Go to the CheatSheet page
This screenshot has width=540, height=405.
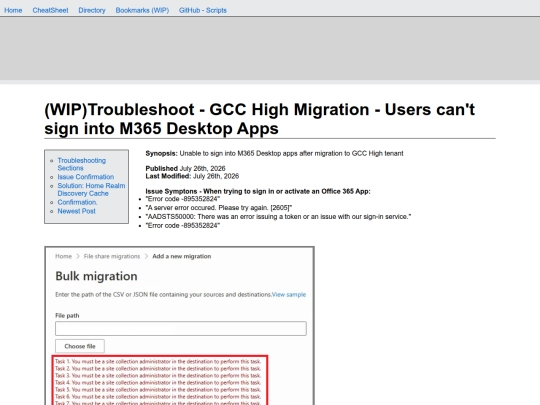(x=50, y=10)
